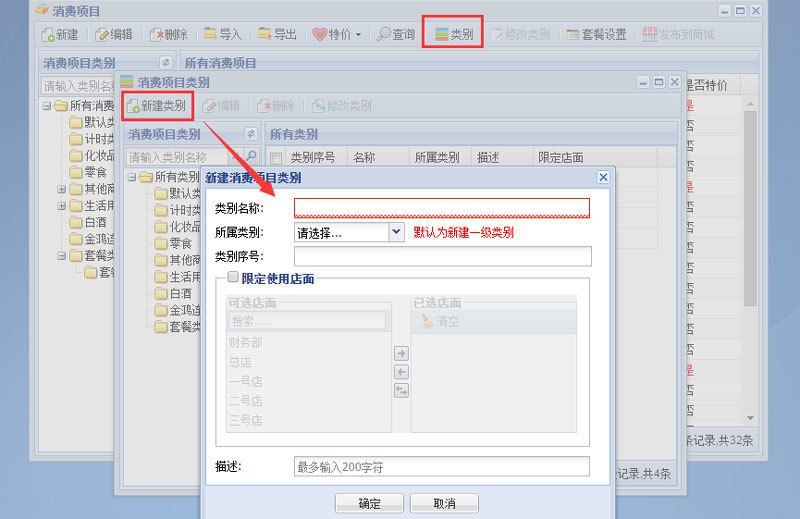Click the dimmed 修改类别 in the main toolbar
This screenshot has height=519, width=800.
tap(521, 35)
